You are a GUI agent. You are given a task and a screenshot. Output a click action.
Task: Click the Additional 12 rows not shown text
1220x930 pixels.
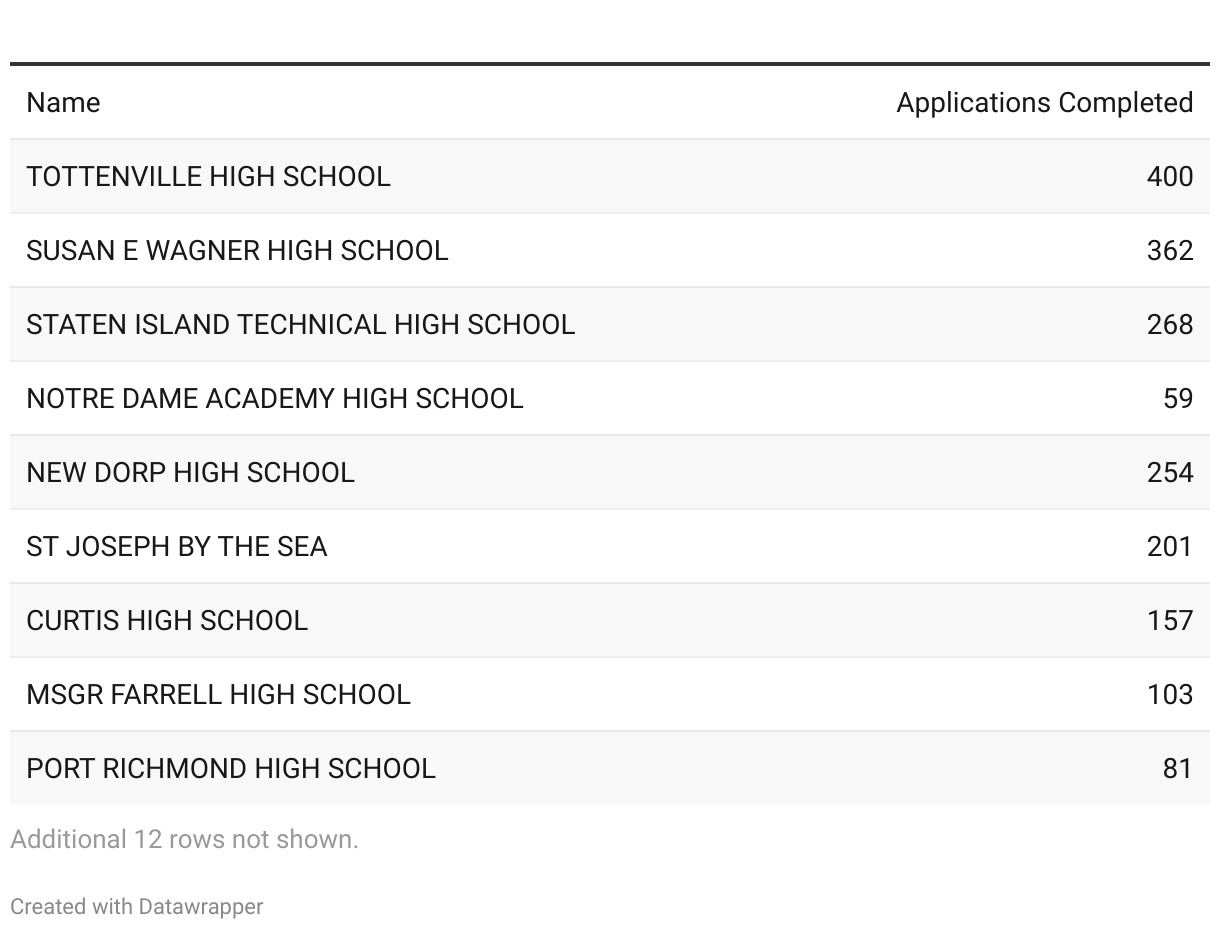[x=184, y=839]
